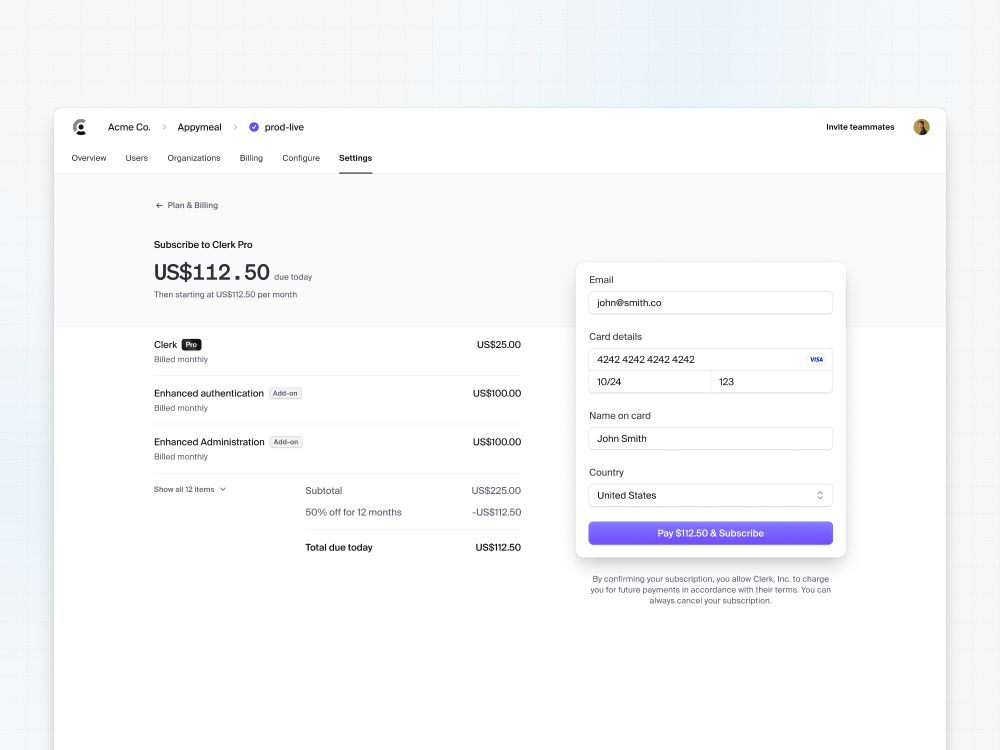Viewport: 1000px width, 750px height.
Task: Click the US$225.00 subtotal amount
Action: click(x=496, y=490)
